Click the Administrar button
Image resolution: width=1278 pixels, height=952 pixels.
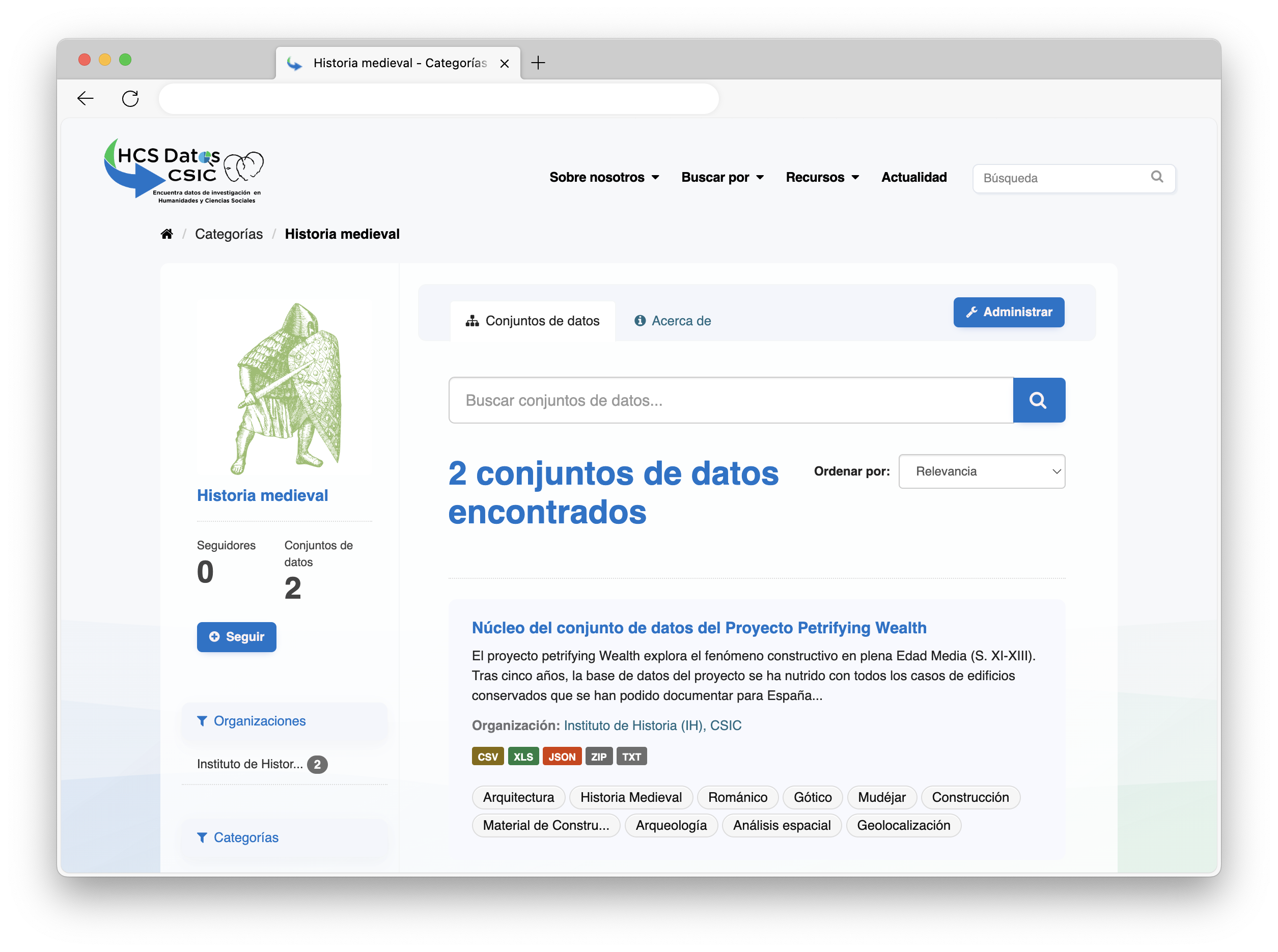[x=1008, y=313]
